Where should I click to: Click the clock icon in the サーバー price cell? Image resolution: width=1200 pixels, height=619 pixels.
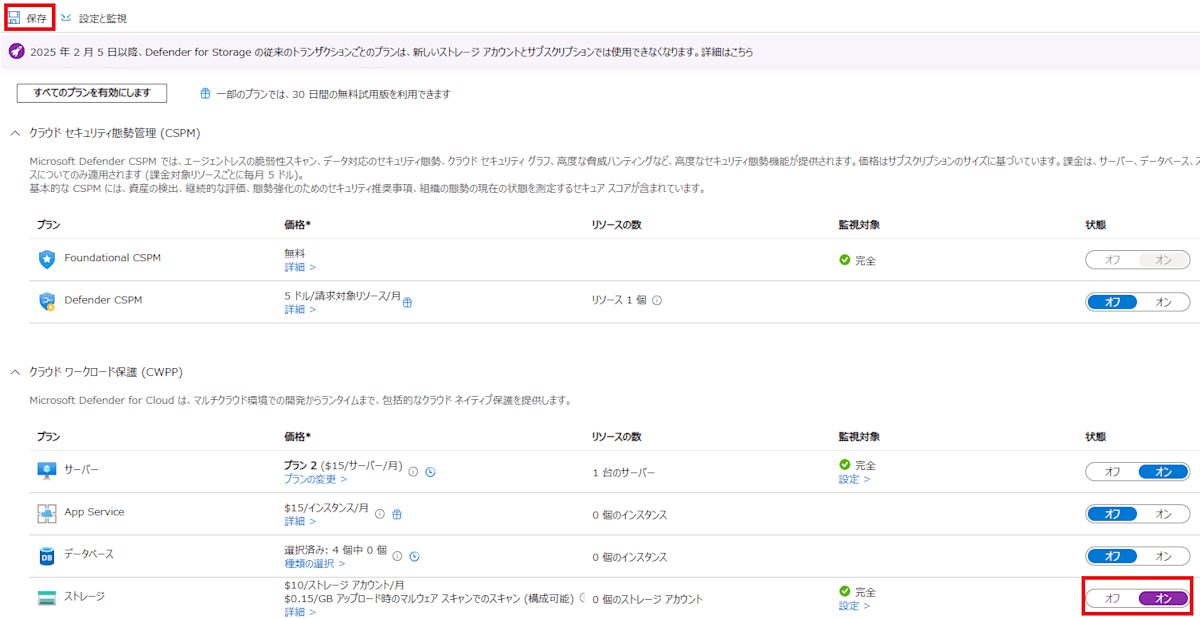(430, 472)
